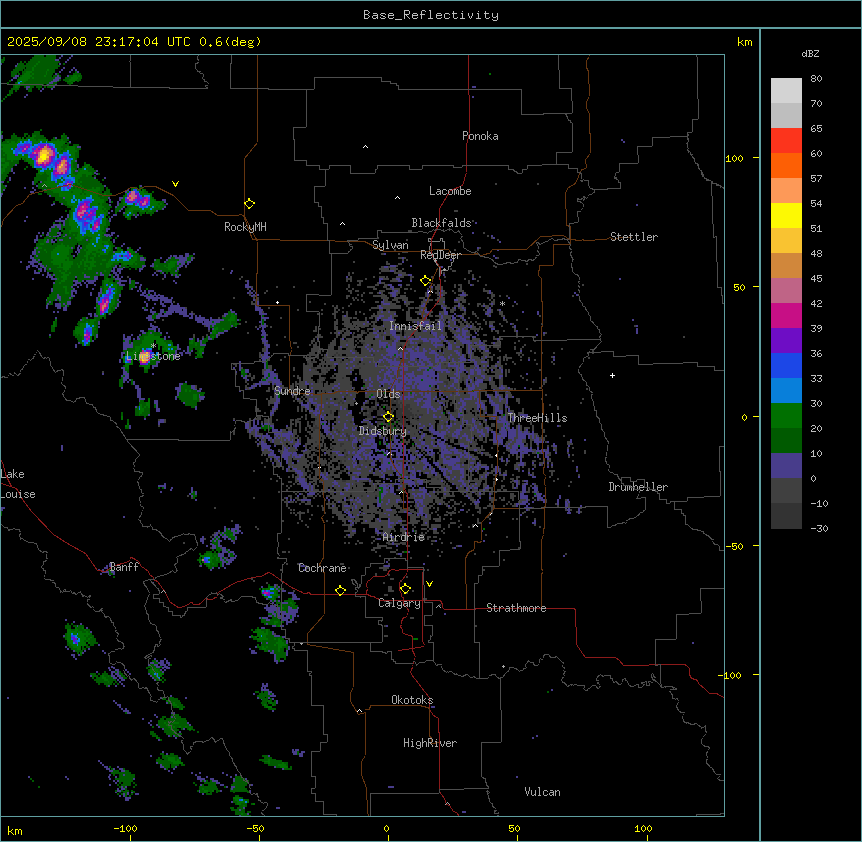Click the Okotoks town label
862x842 pixels.
[412, 700]
